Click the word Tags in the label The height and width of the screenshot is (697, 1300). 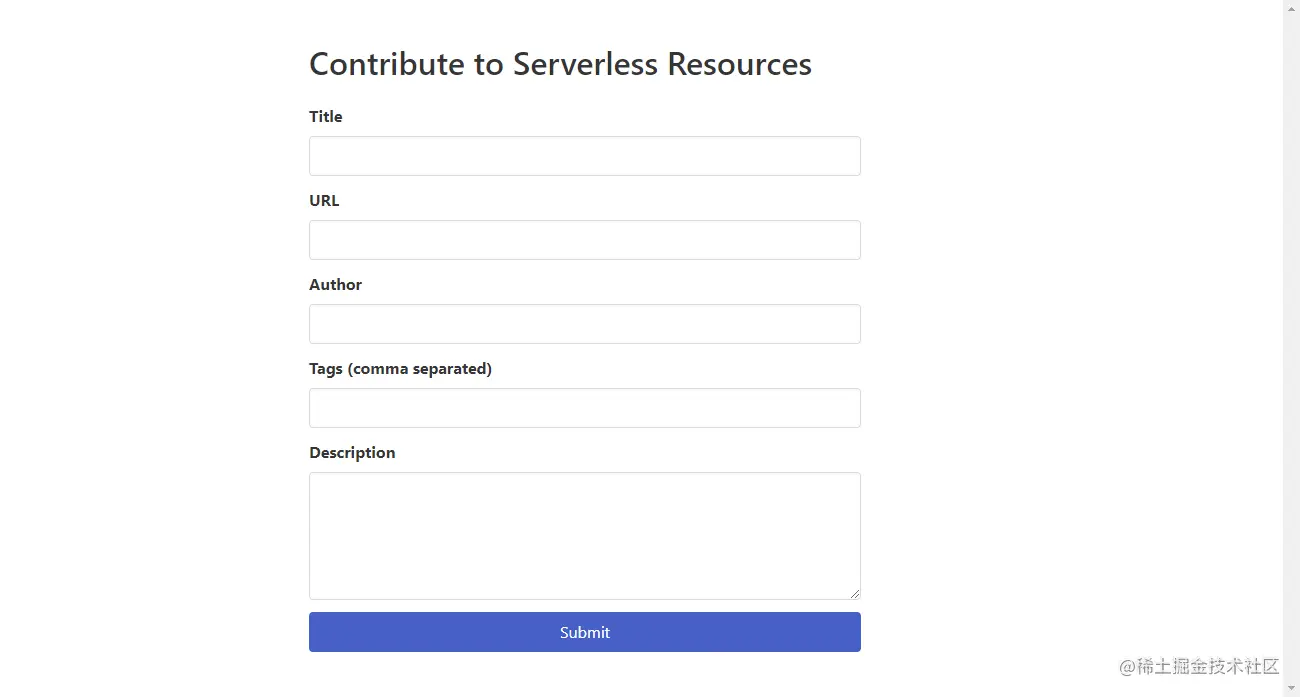point(326,368)
